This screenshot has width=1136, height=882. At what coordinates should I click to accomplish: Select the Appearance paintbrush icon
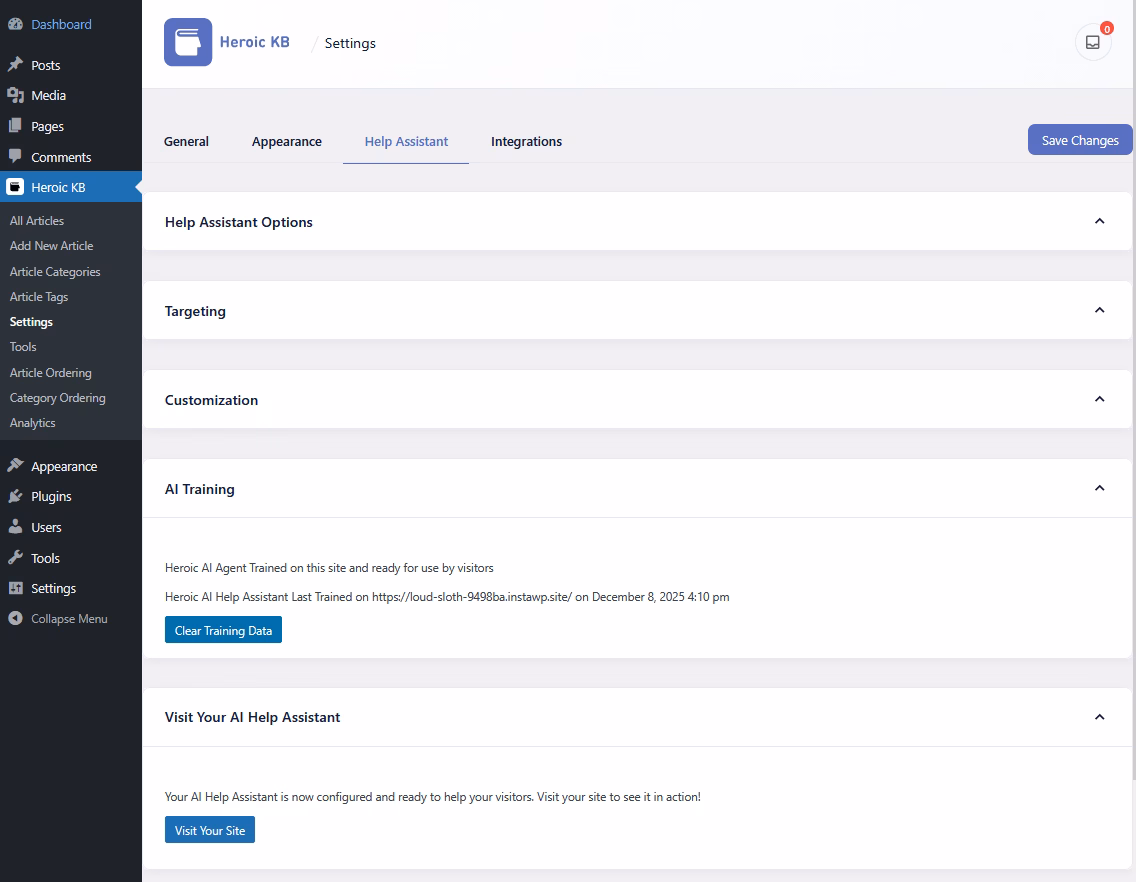coord(17,465)
